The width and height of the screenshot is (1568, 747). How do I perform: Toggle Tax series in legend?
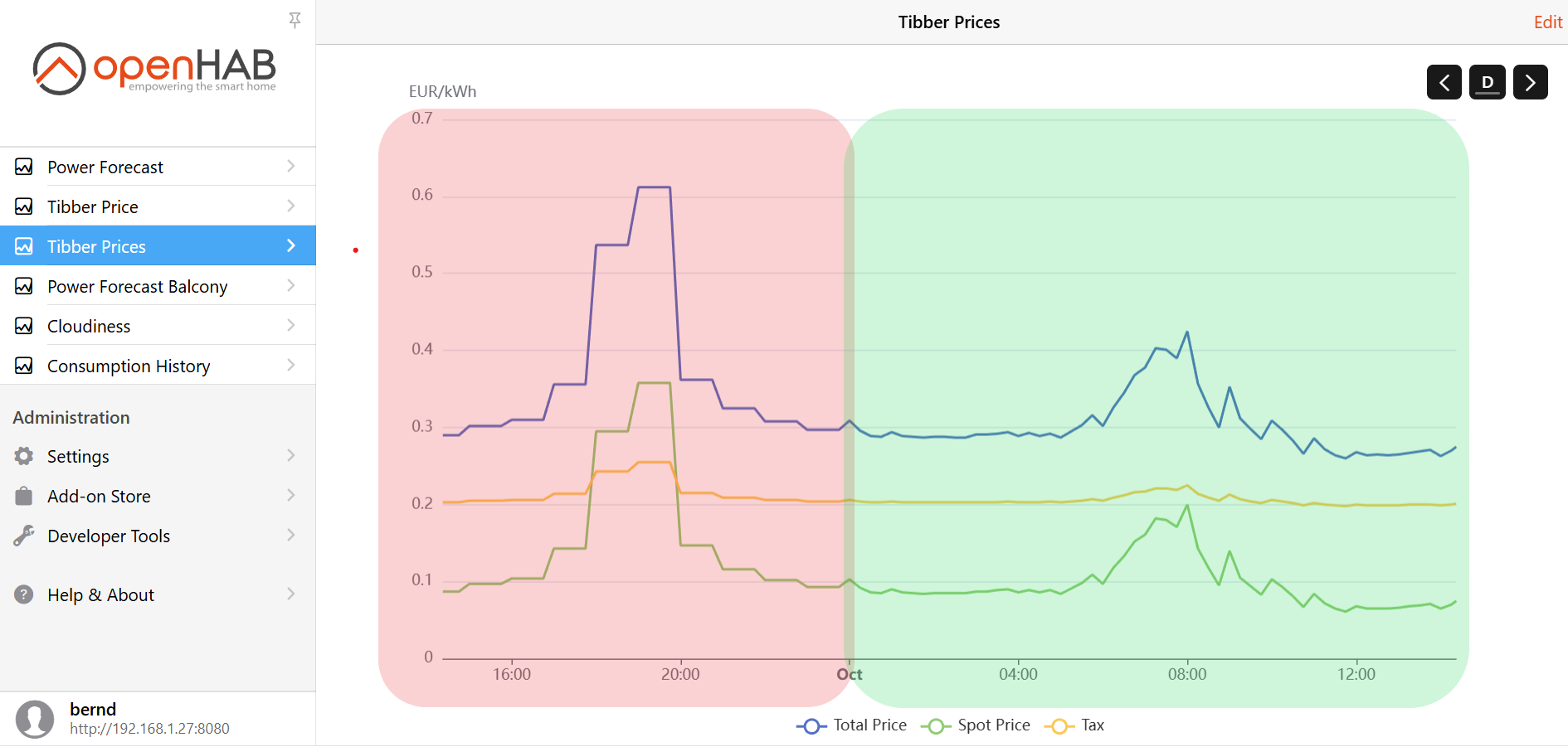1075,725
